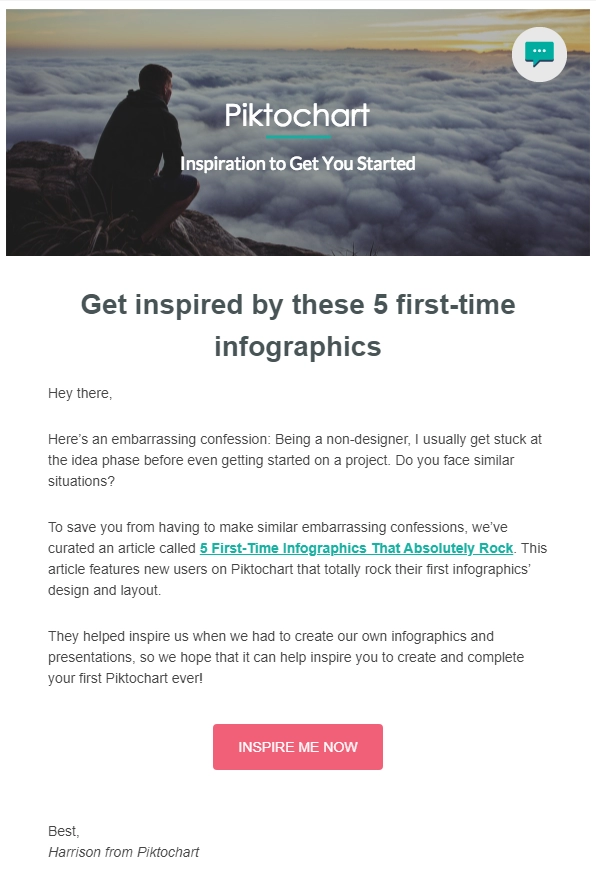Click the tagline Inspiration to Get You Started

[297, 163]
